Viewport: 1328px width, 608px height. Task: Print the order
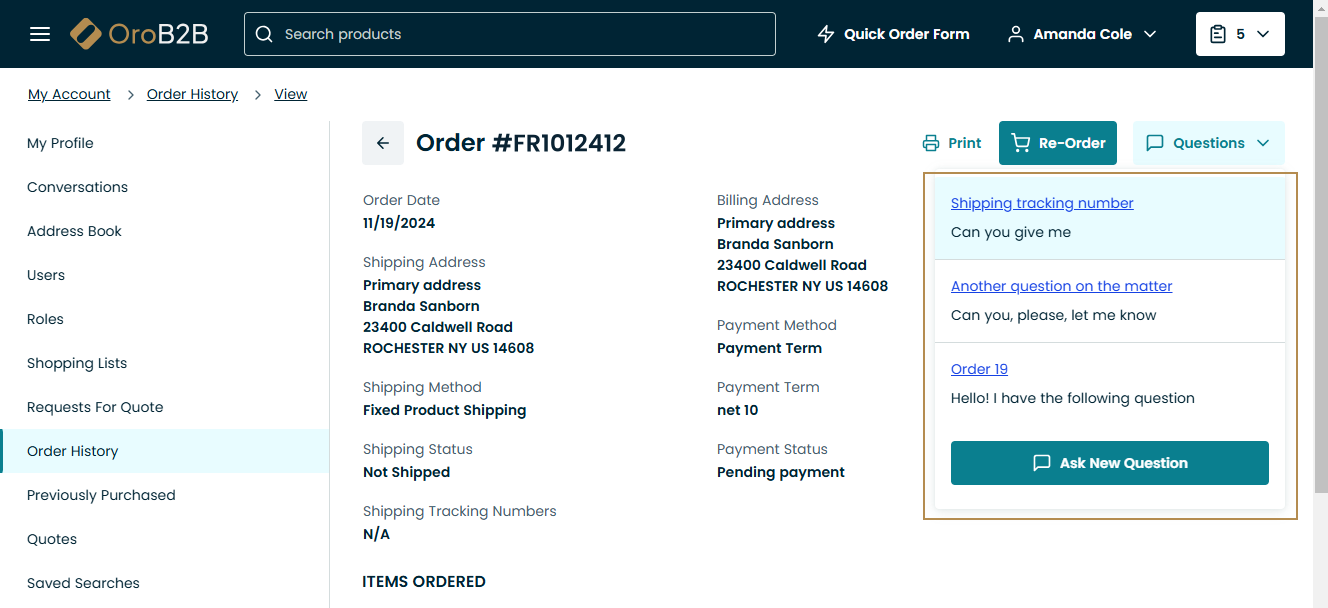pyautogui.click(x=952, y=143)
